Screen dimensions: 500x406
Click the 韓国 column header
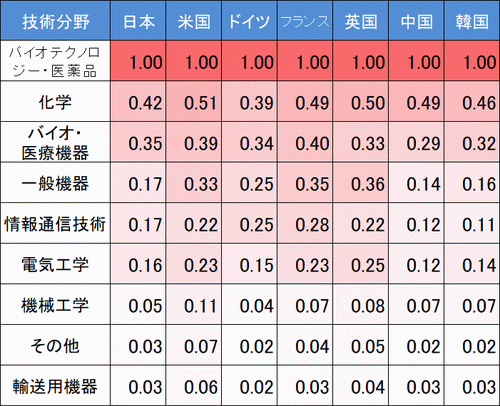[x=472, y=21]
